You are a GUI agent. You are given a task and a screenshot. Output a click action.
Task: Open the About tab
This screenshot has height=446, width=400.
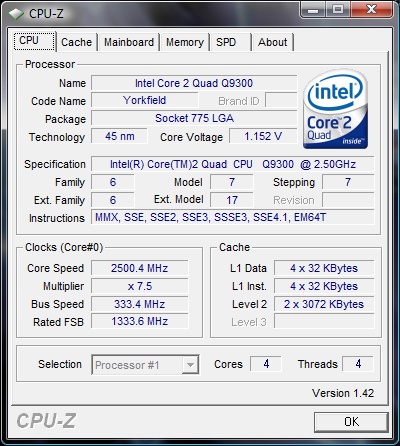pos(273,42)
